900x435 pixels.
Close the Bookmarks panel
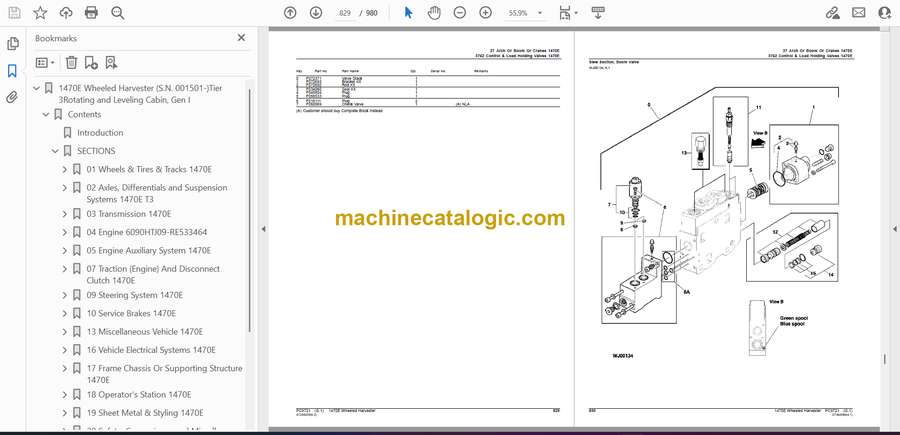click(241, 38)
